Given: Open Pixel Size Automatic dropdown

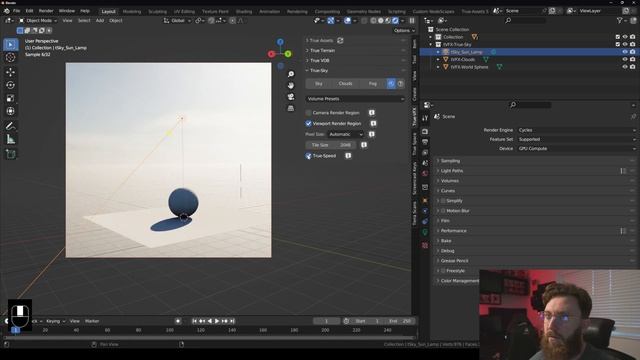Looking at the screenshot, I should pos(345,134).
